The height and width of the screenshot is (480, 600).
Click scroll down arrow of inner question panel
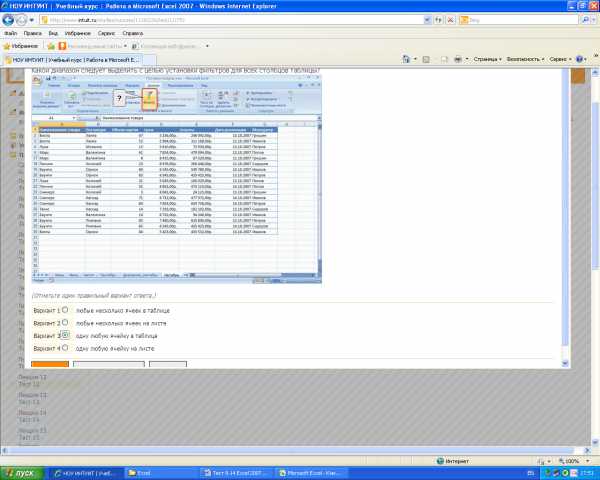565,364
